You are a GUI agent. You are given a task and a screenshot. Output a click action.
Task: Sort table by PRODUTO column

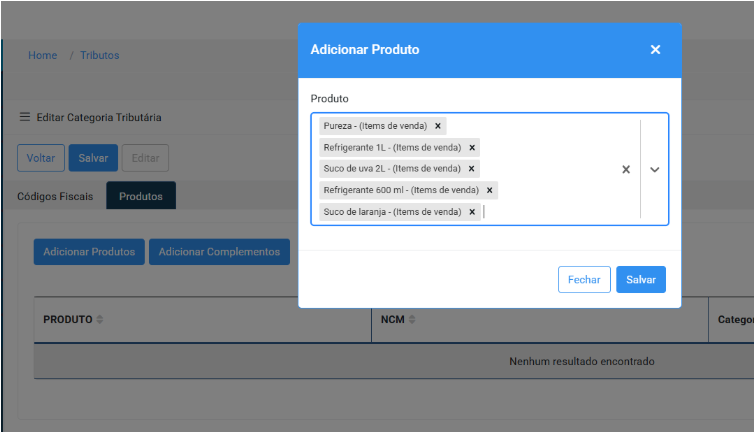tap(100, 320)
